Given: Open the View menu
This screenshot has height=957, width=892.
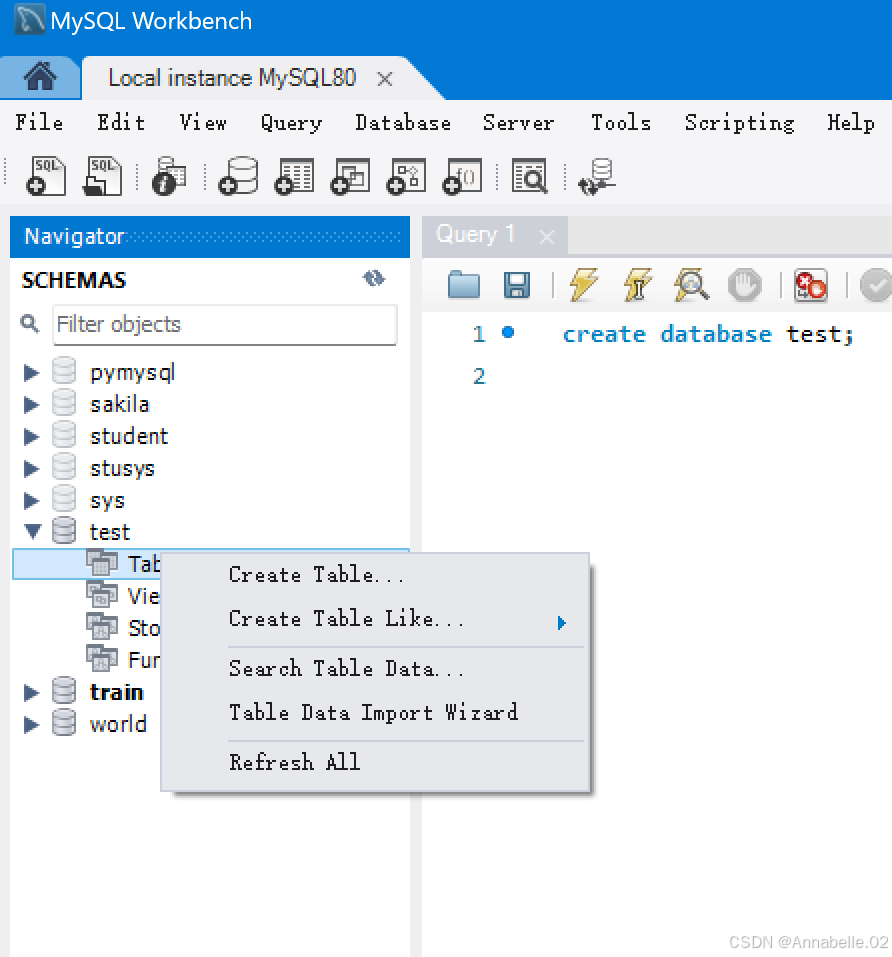Looking at the screenshot, I should click(x=203, y=123).
